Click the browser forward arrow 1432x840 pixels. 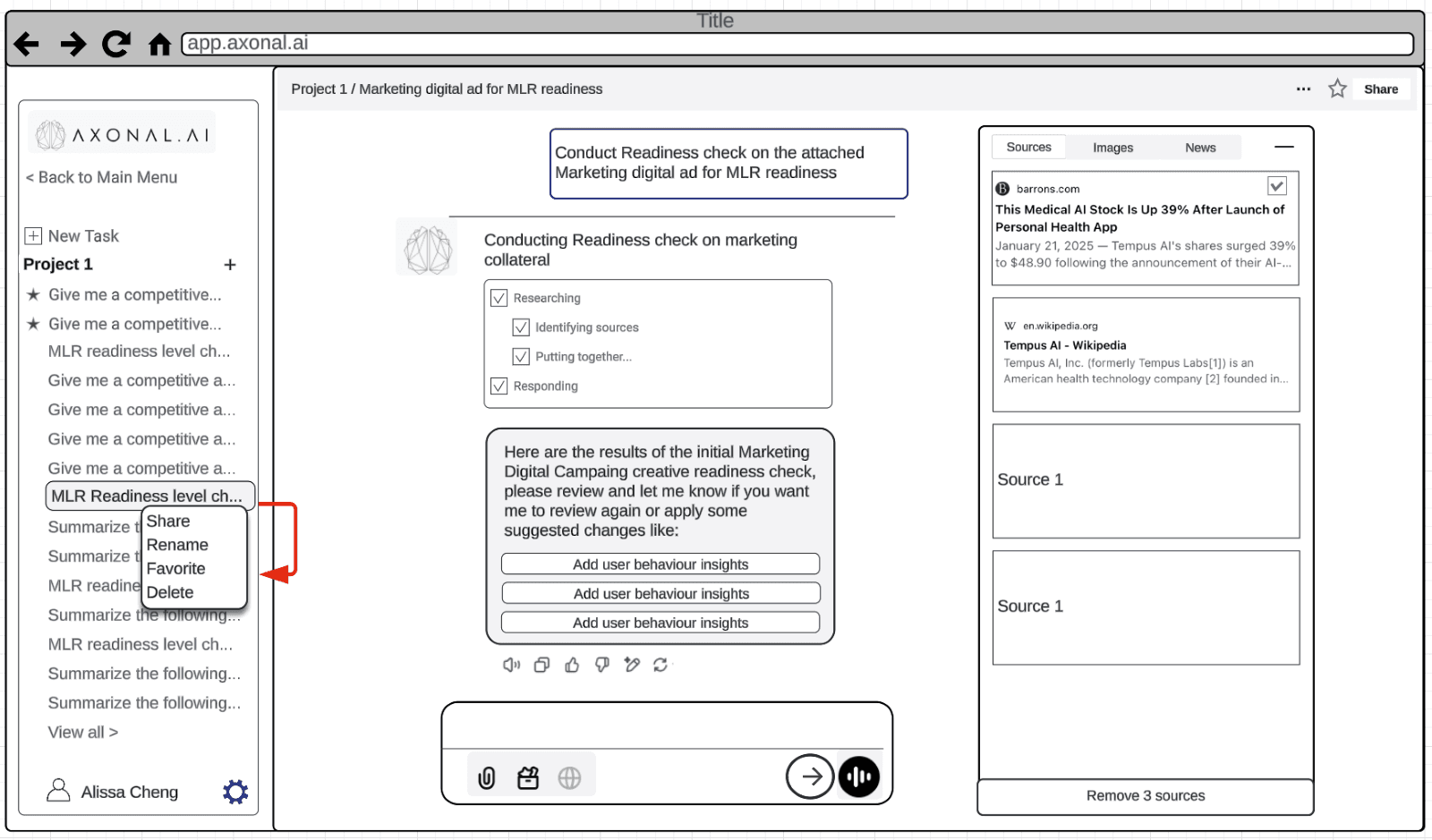tap(72, 44)
